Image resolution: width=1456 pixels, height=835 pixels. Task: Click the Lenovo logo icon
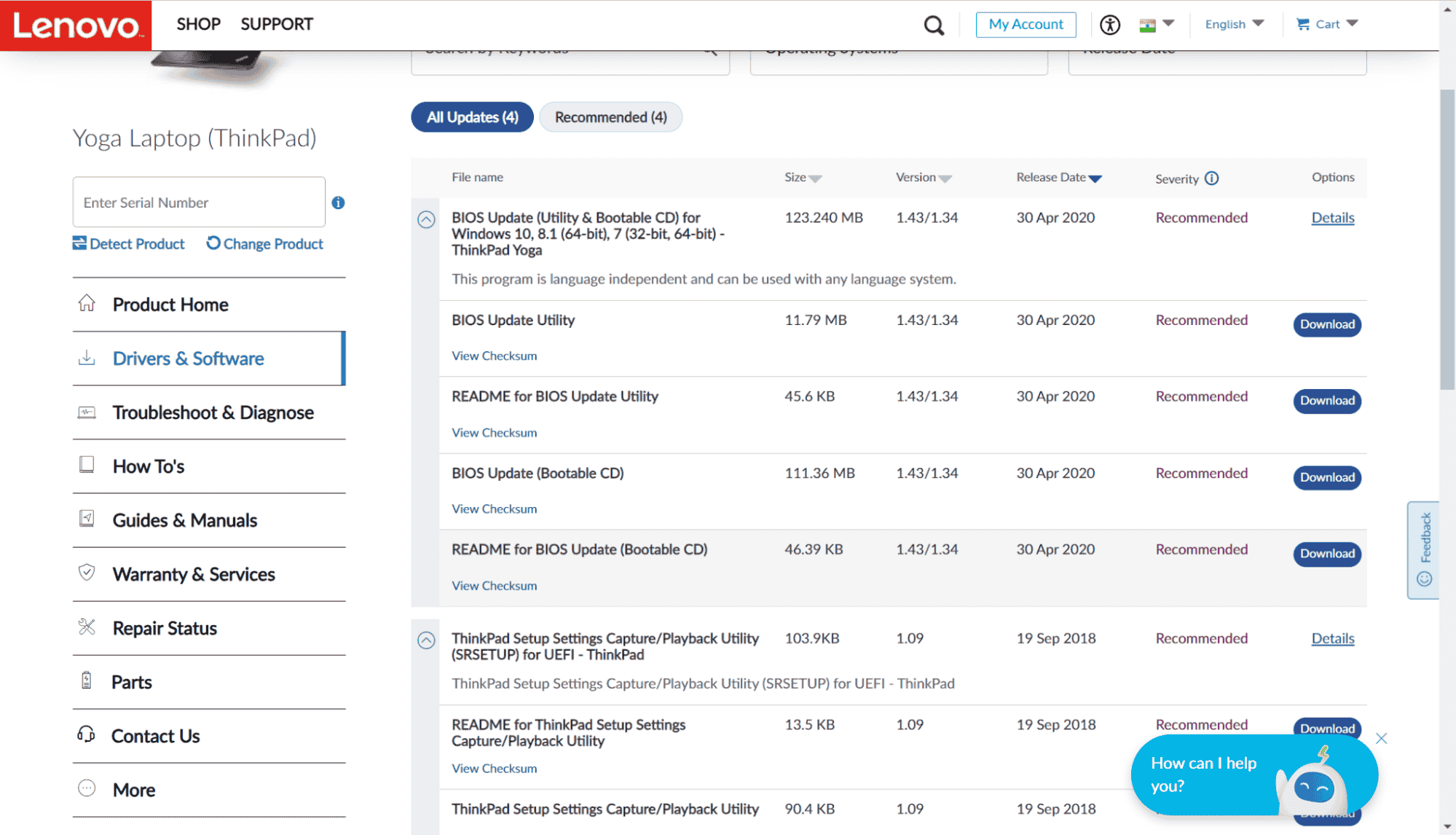point(76,24)
